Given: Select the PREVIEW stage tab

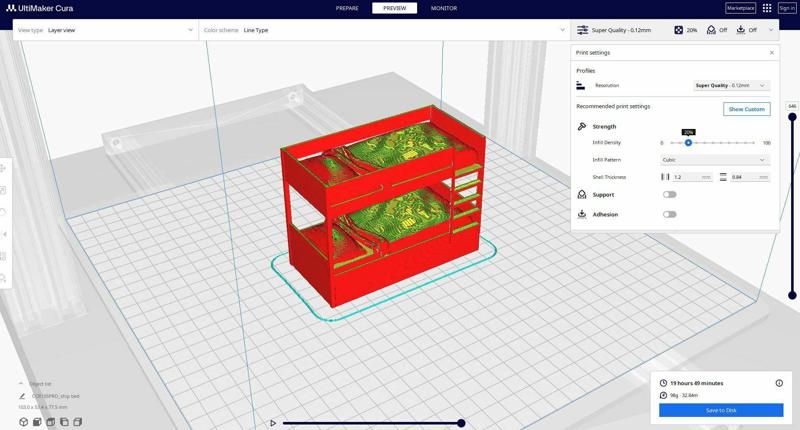Looking at the screenshot, I should [394, 8].
